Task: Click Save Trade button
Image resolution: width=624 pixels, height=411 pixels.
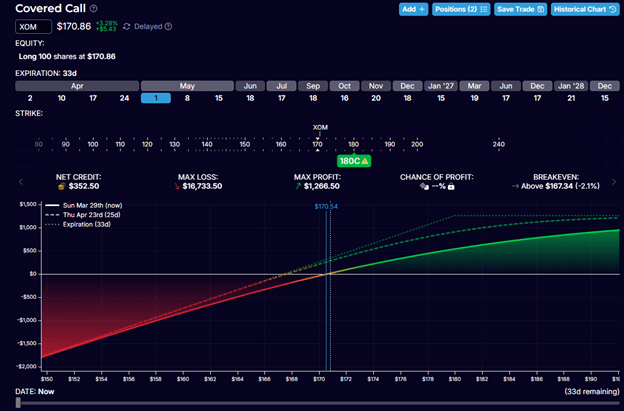Action: [x=521, y=9]
